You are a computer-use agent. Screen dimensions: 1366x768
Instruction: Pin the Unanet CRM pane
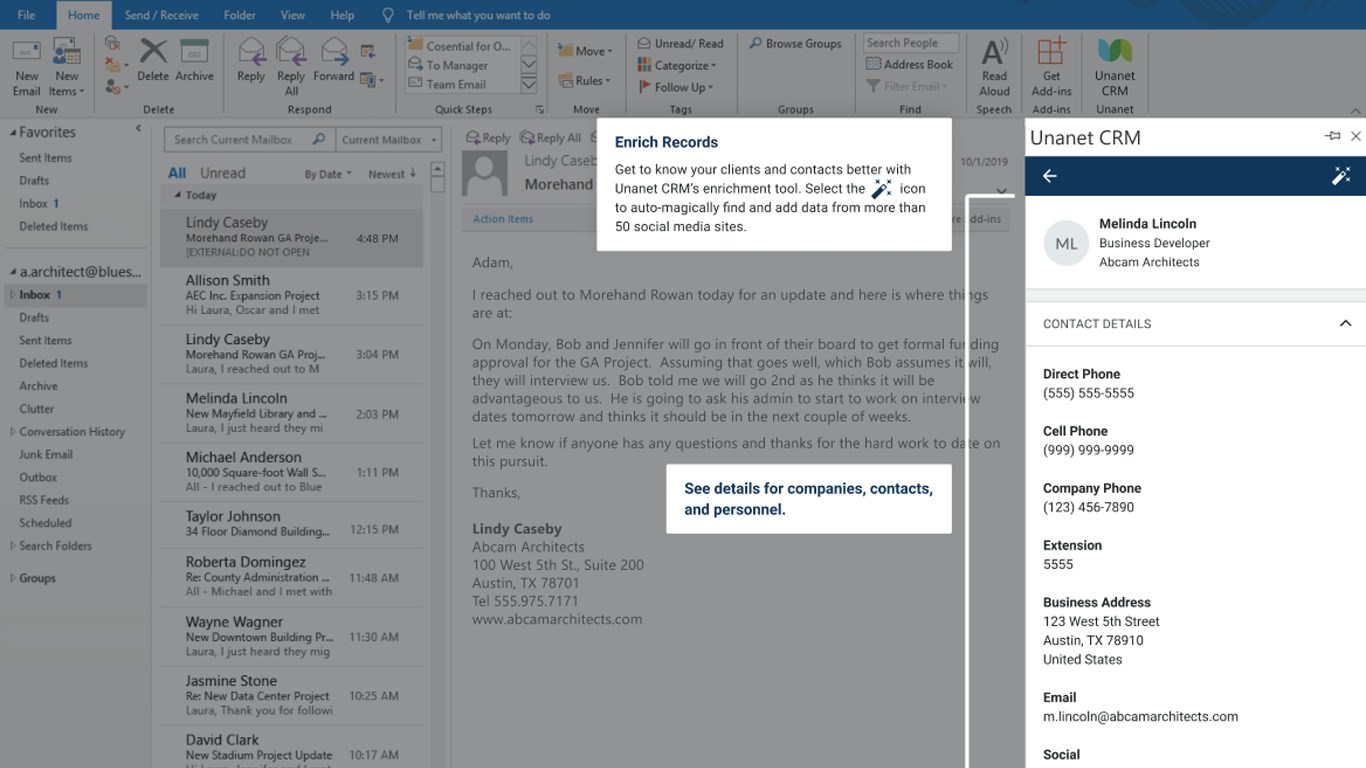click(1332, 136)
